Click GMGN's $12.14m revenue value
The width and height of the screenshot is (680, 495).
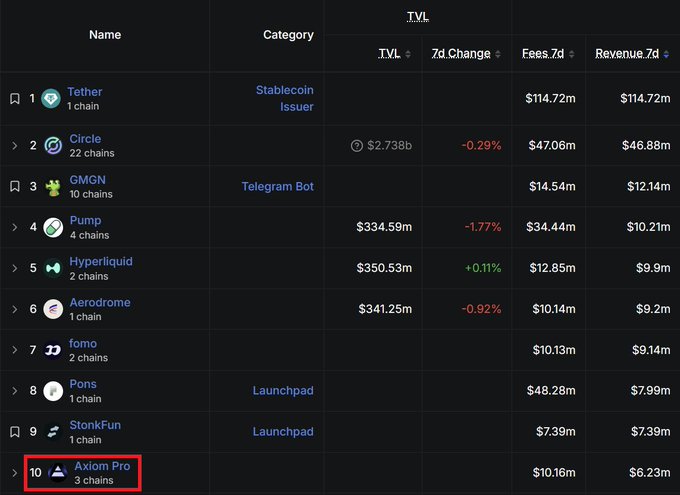tap(649, 187)
